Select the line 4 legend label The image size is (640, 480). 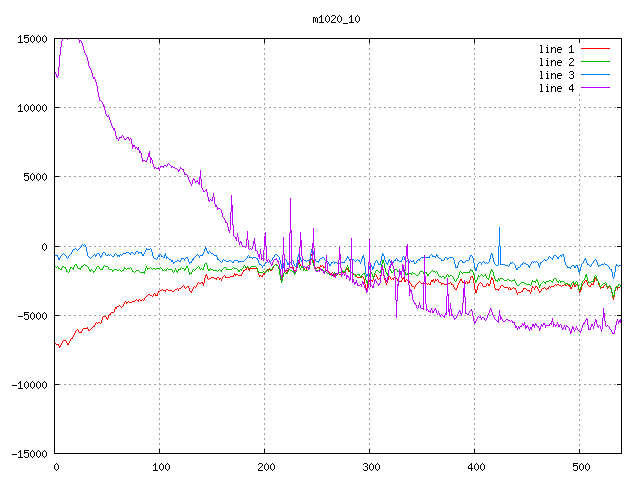click(557, 88)
